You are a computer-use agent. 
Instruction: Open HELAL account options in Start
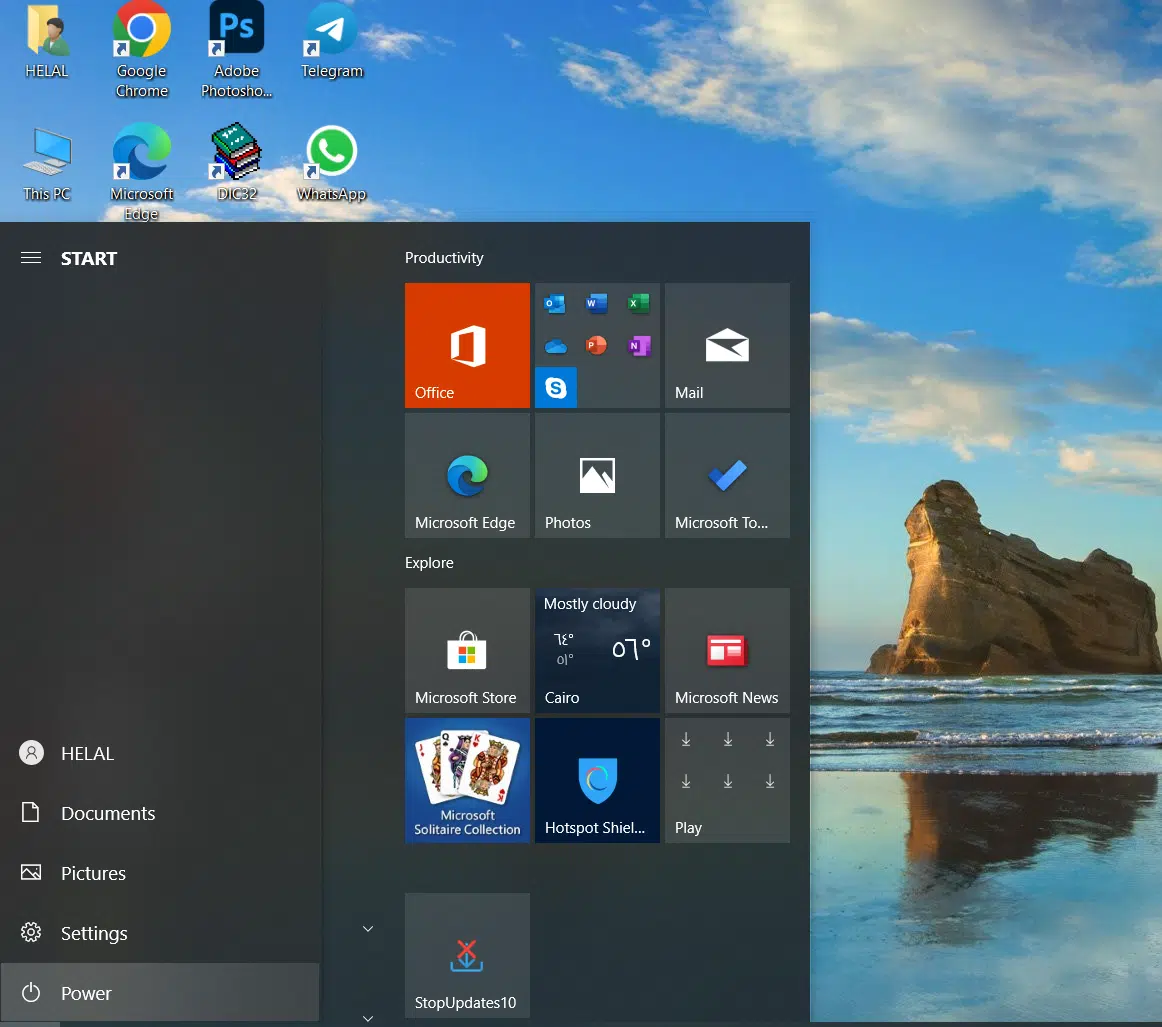click(160, 754)
